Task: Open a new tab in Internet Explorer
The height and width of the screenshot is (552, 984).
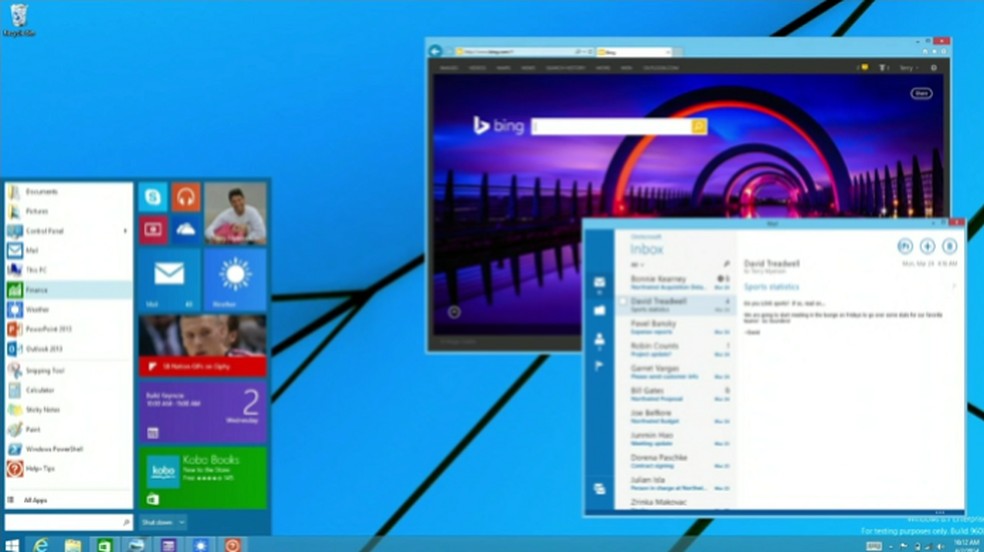Action: click(x=678, y=52)
